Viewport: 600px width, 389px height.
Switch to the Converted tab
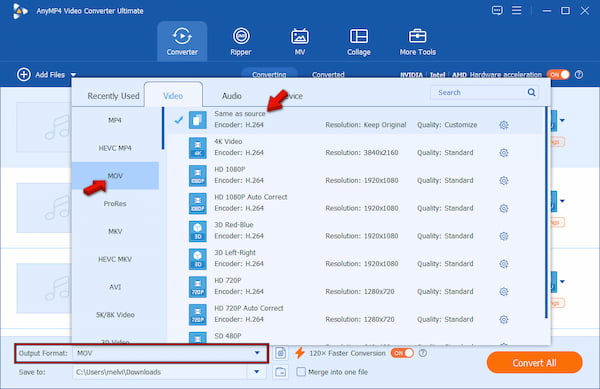328,74
